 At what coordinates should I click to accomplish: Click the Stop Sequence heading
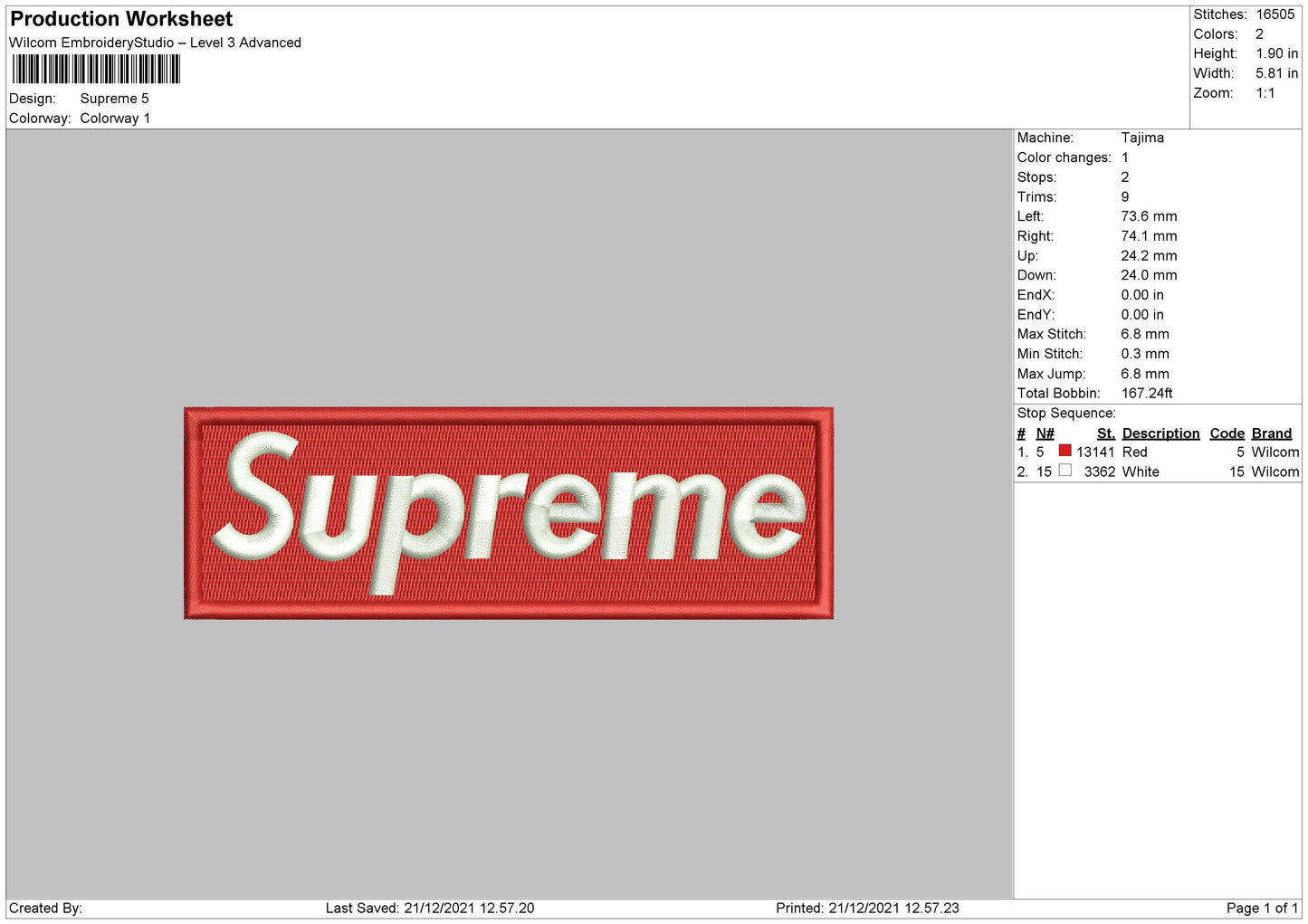1066,414
